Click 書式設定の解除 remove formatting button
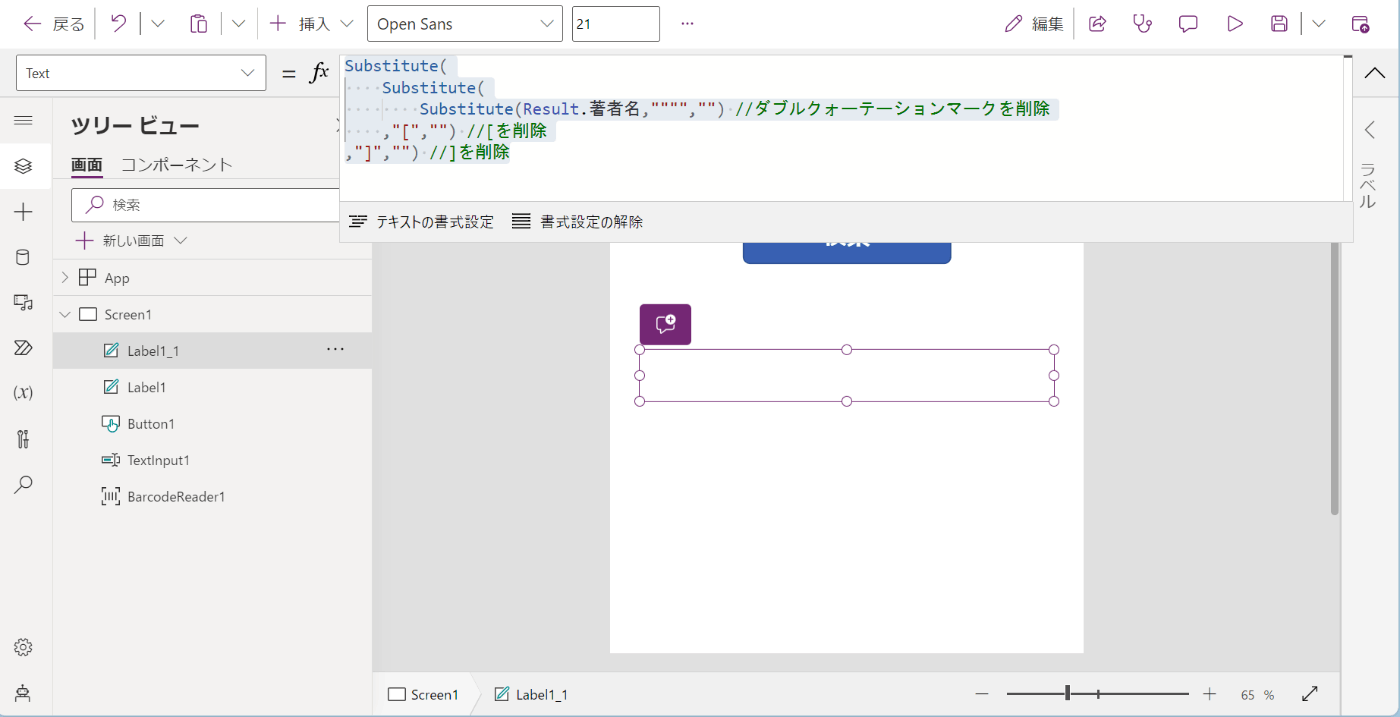The height and width of the screenshot is (717, 1400). (x=578, y=222)
